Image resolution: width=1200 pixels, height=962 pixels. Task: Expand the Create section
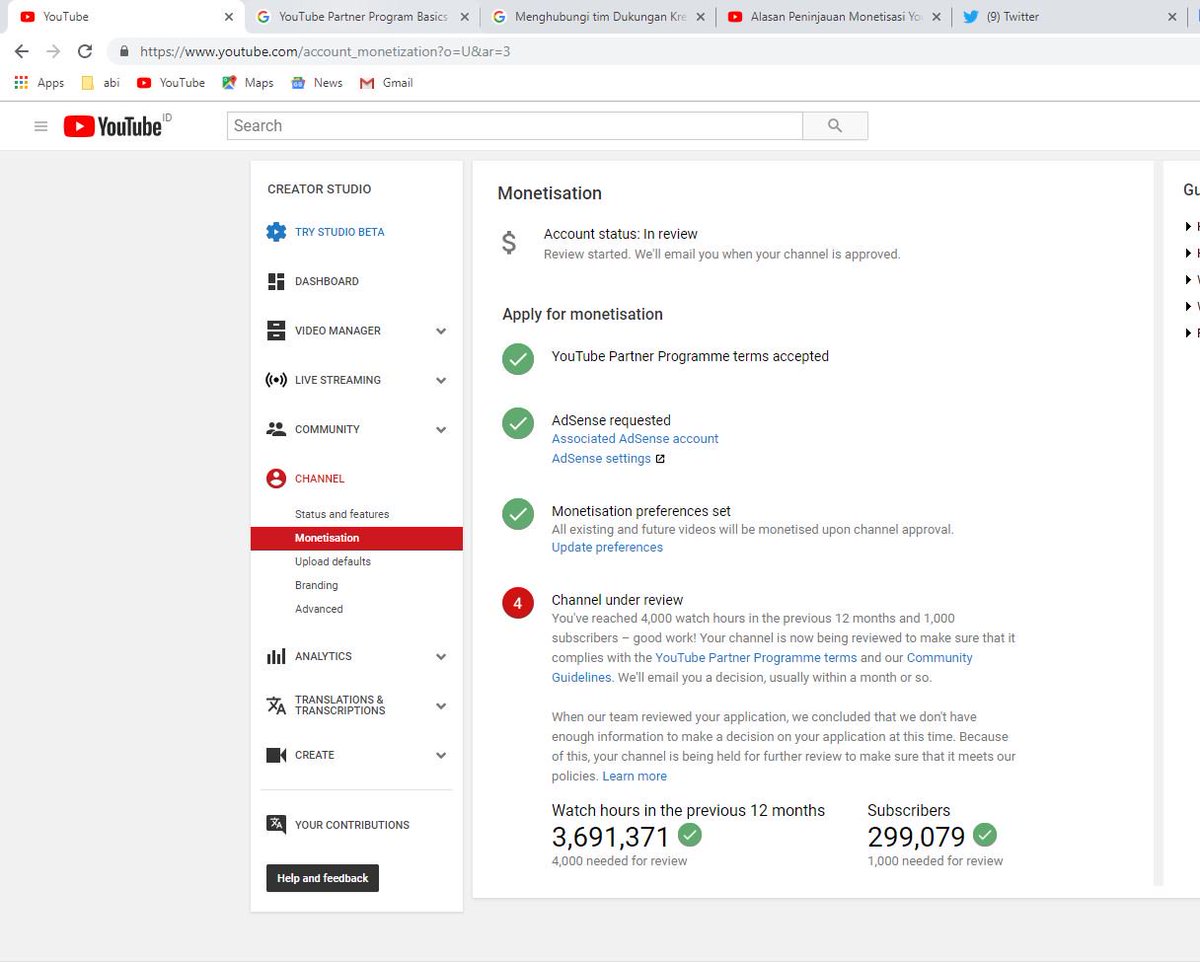click(441, 755)
